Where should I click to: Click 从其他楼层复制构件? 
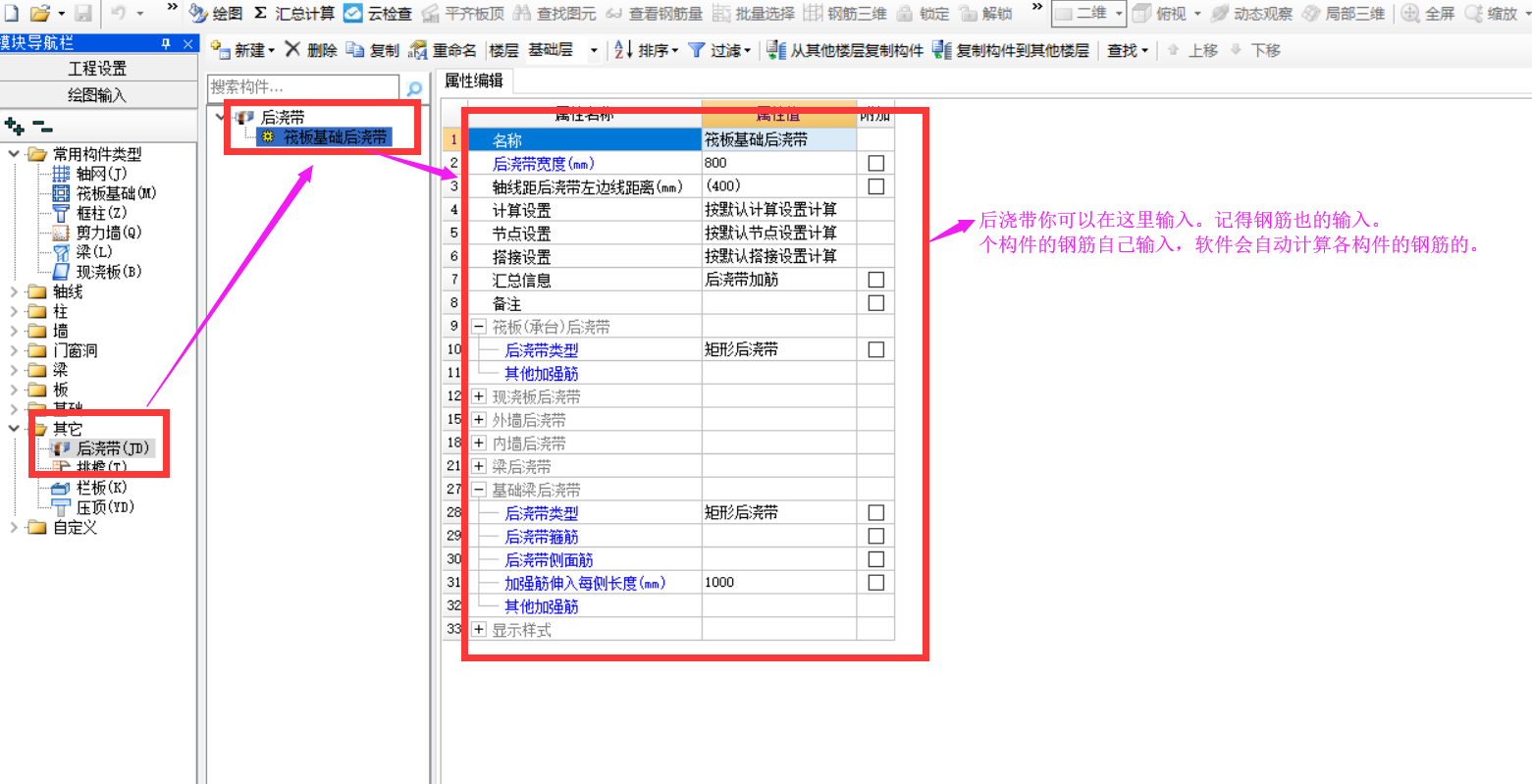pos(845,50)
